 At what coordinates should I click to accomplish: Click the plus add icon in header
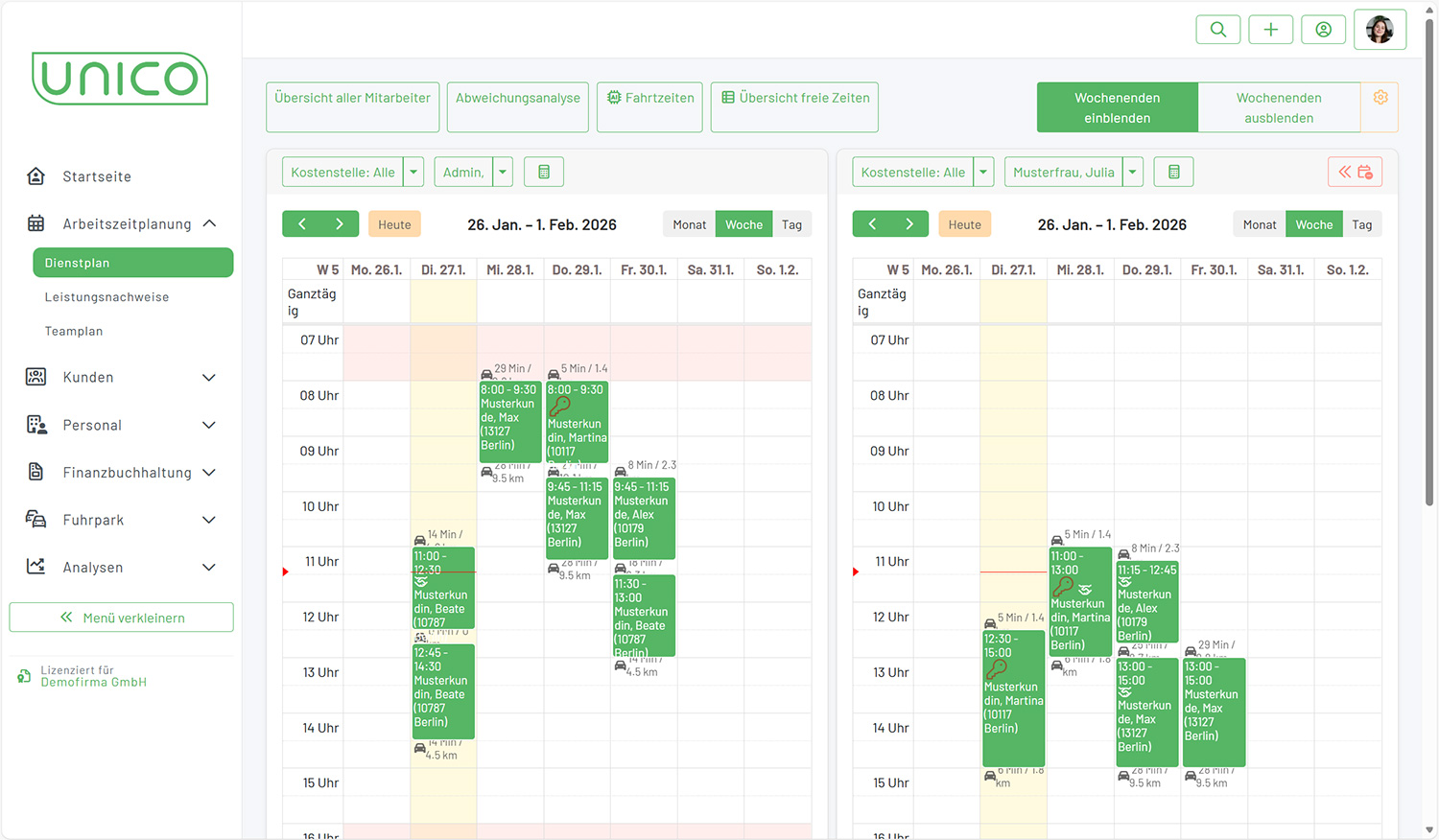(x=1270, y=30)
